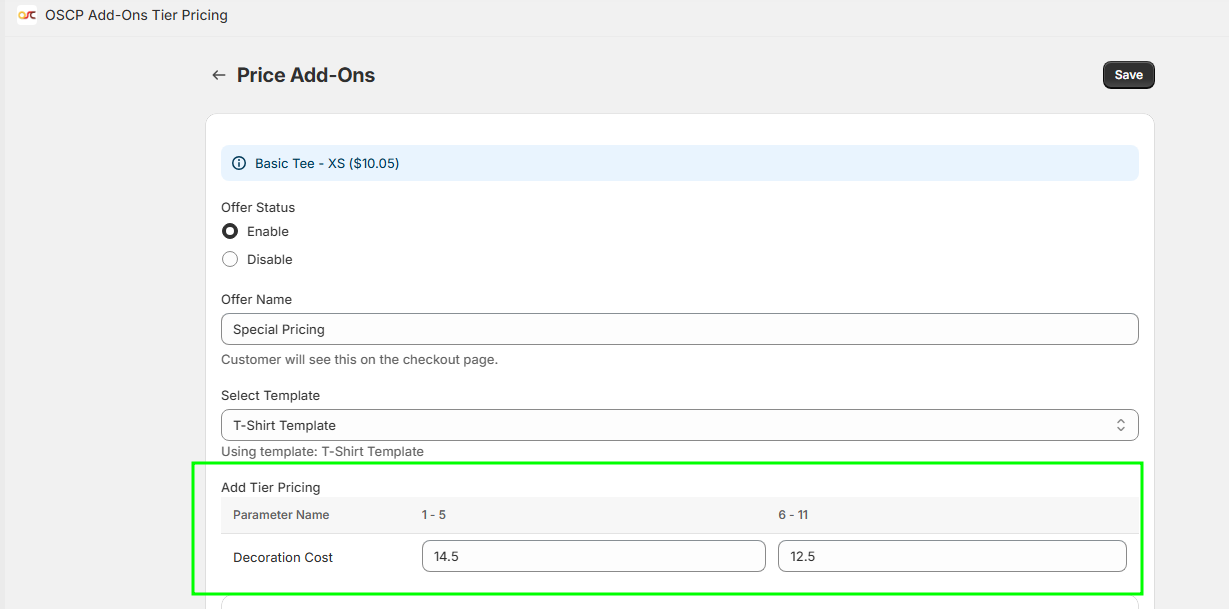The width and height of the screenshot is (1229, 609).
Task: Click the OSCP Add-Ons Tier Pricing app title
Action: [x=136, y=15]
